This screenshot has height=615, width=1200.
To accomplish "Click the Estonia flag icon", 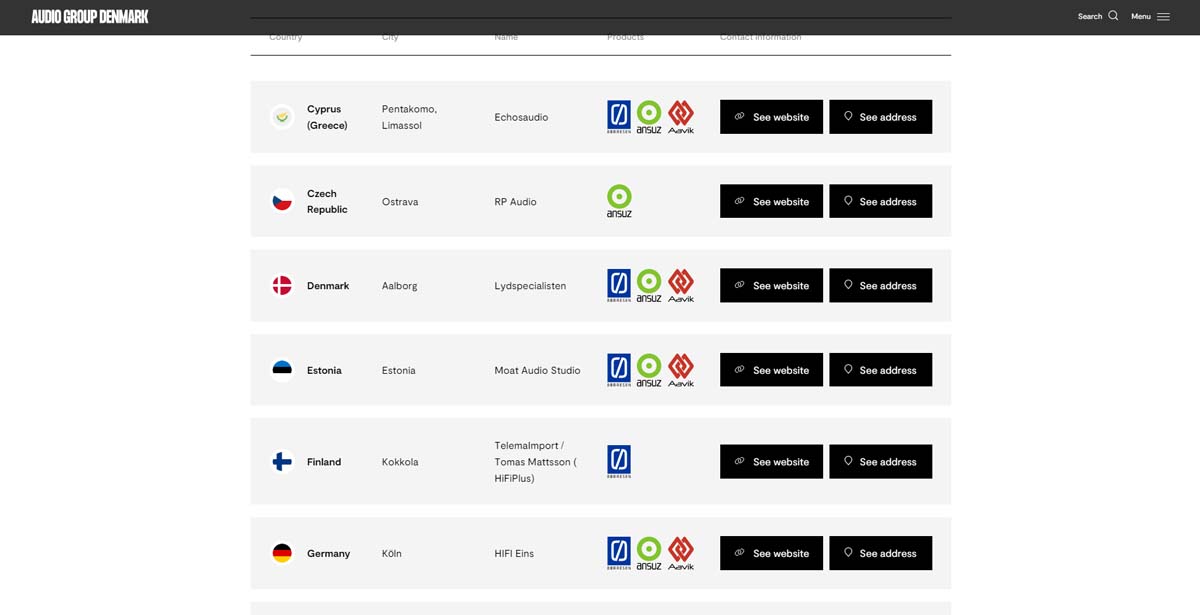I will pos(282,370).
